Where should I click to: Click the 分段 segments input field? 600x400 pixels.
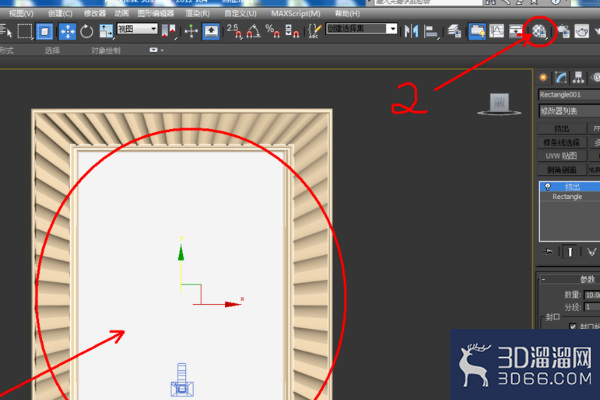592,307
